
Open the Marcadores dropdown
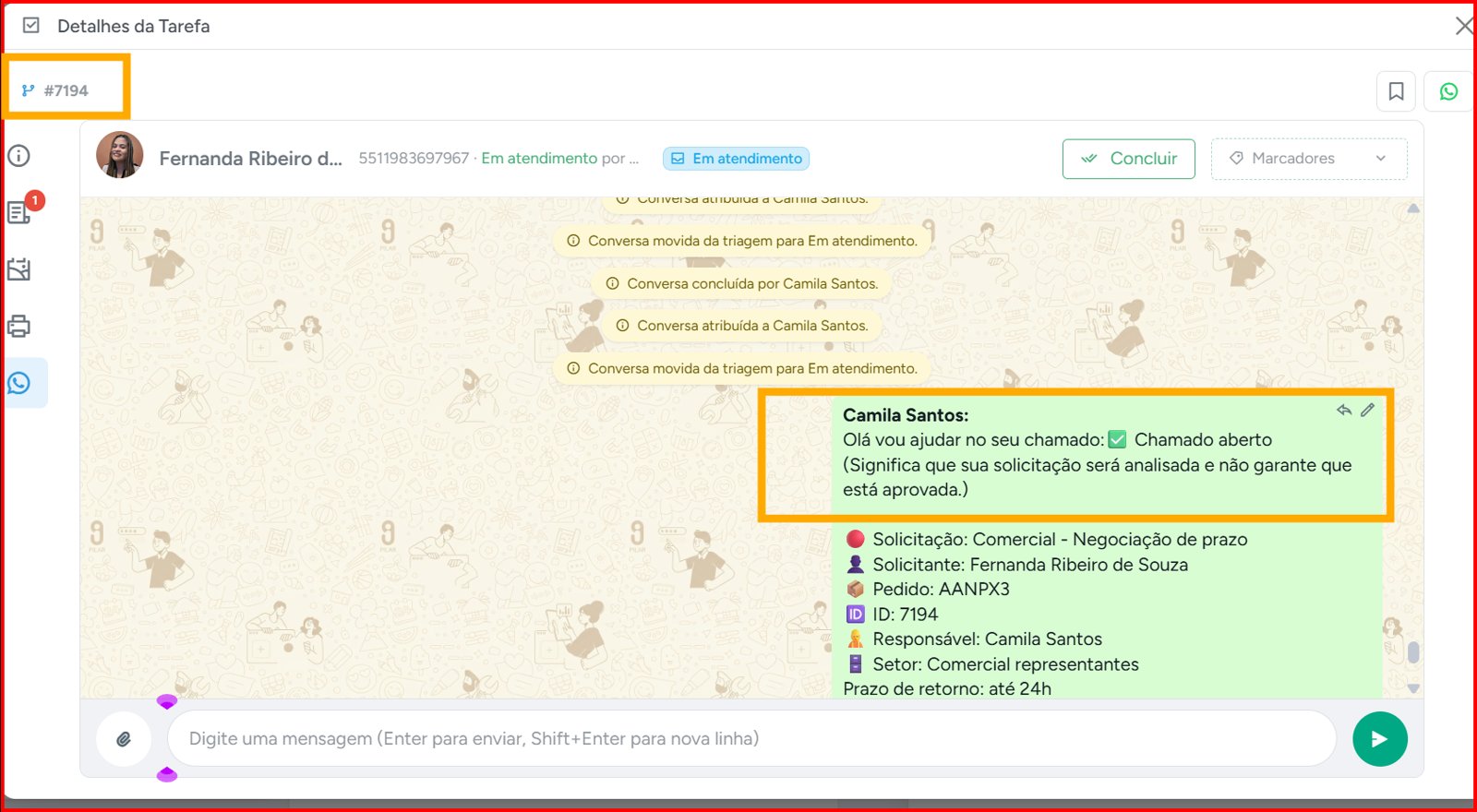click(1309, 159)
